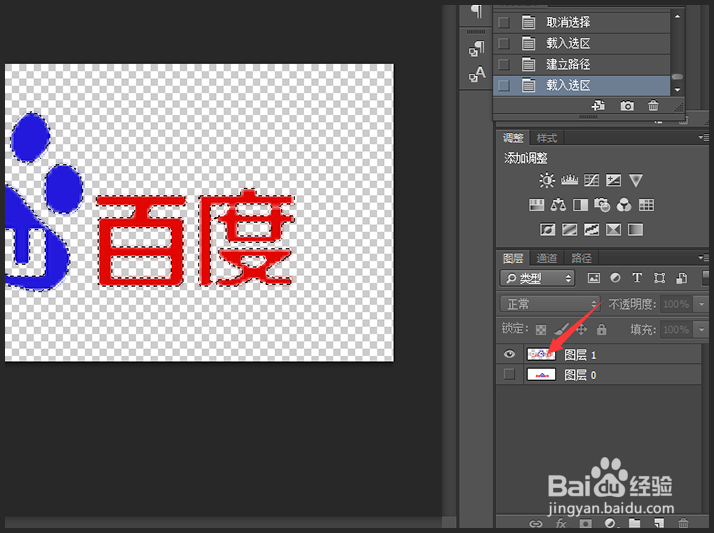Screen dimensions: 714x533
Task: Add an Invert adjustment layer
Action: click(547, 229)
